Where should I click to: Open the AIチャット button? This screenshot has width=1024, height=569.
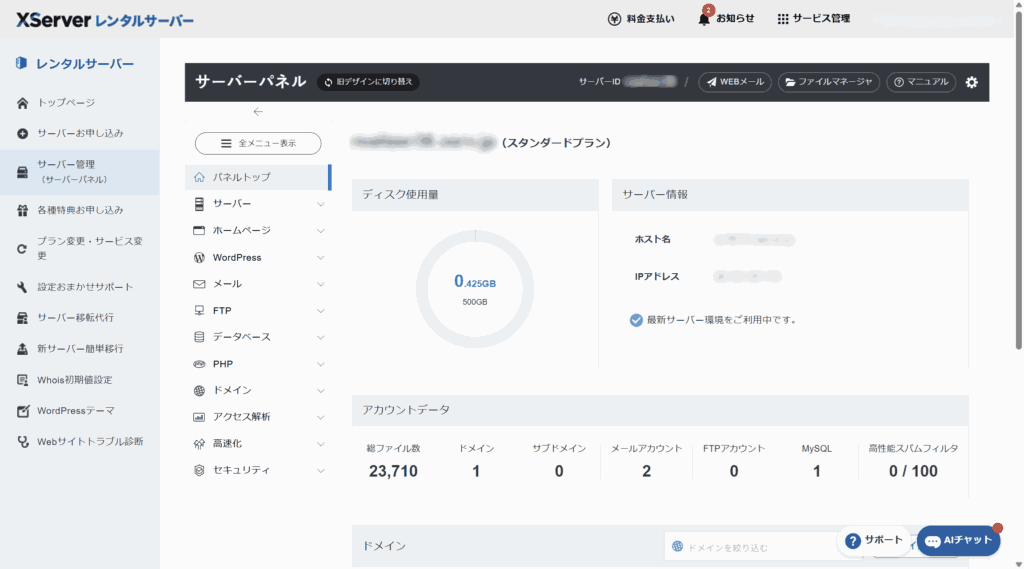[958, 540]
